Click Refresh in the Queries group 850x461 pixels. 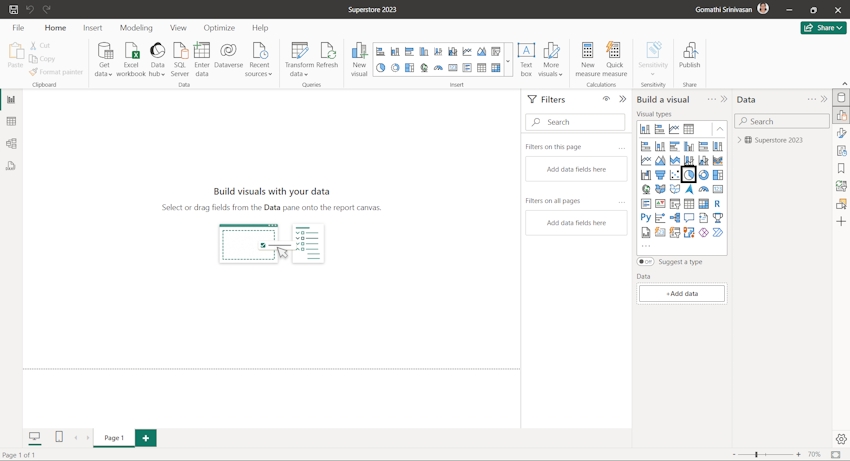pos(327,52)
